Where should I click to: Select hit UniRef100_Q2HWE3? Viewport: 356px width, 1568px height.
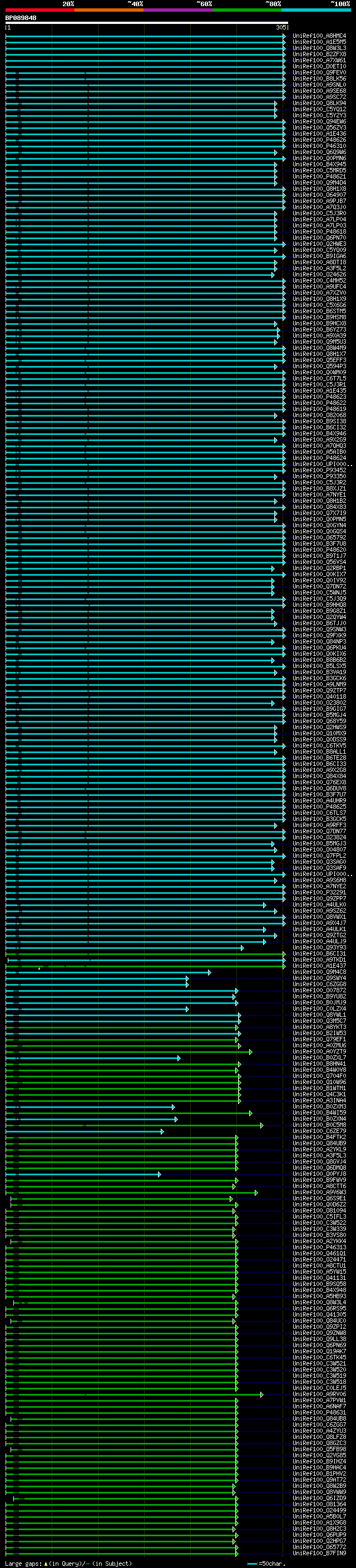click(x=319, y=244)
